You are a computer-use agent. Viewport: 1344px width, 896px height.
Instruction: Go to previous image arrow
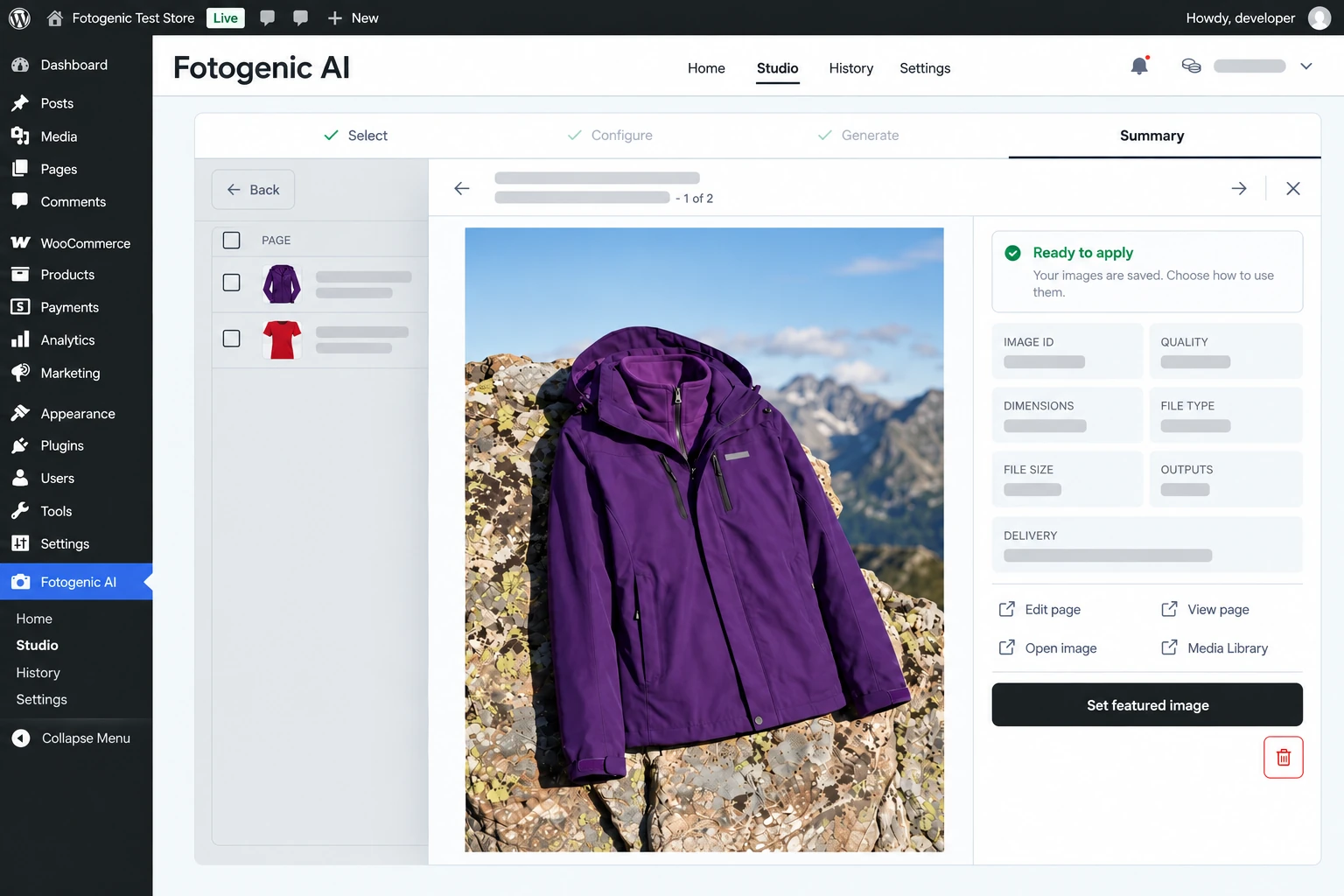point(462,188)
